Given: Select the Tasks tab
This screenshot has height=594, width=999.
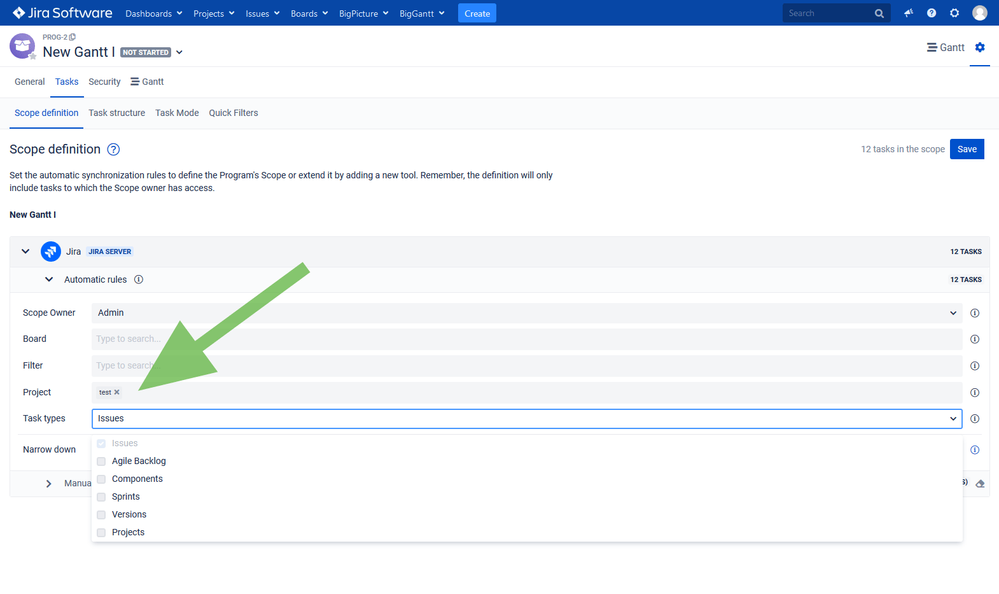Looking at the screenshot, I should pyautogui.click(x=66, y=82).
